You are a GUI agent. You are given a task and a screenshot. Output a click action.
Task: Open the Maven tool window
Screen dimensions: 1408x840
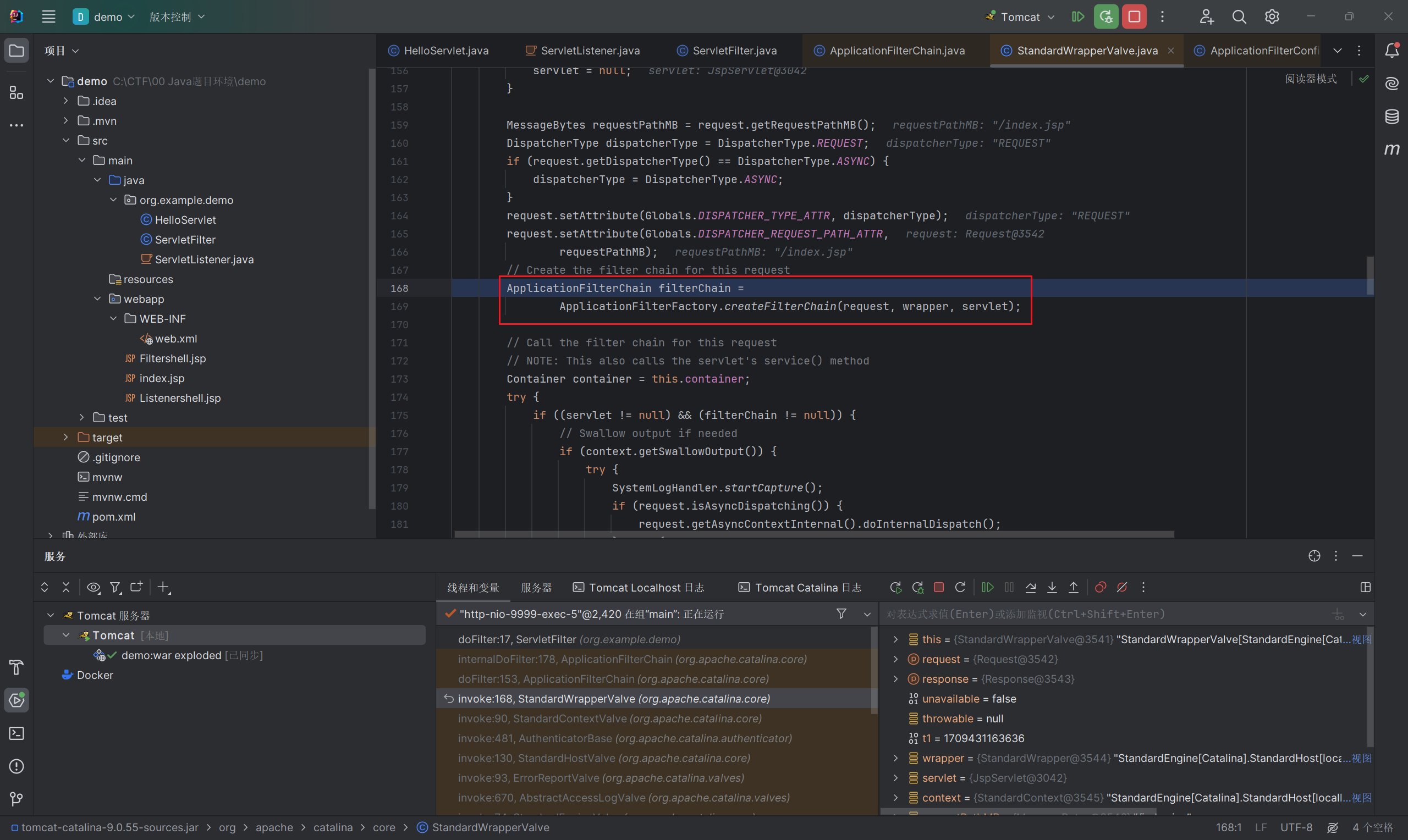(1391, 150)
